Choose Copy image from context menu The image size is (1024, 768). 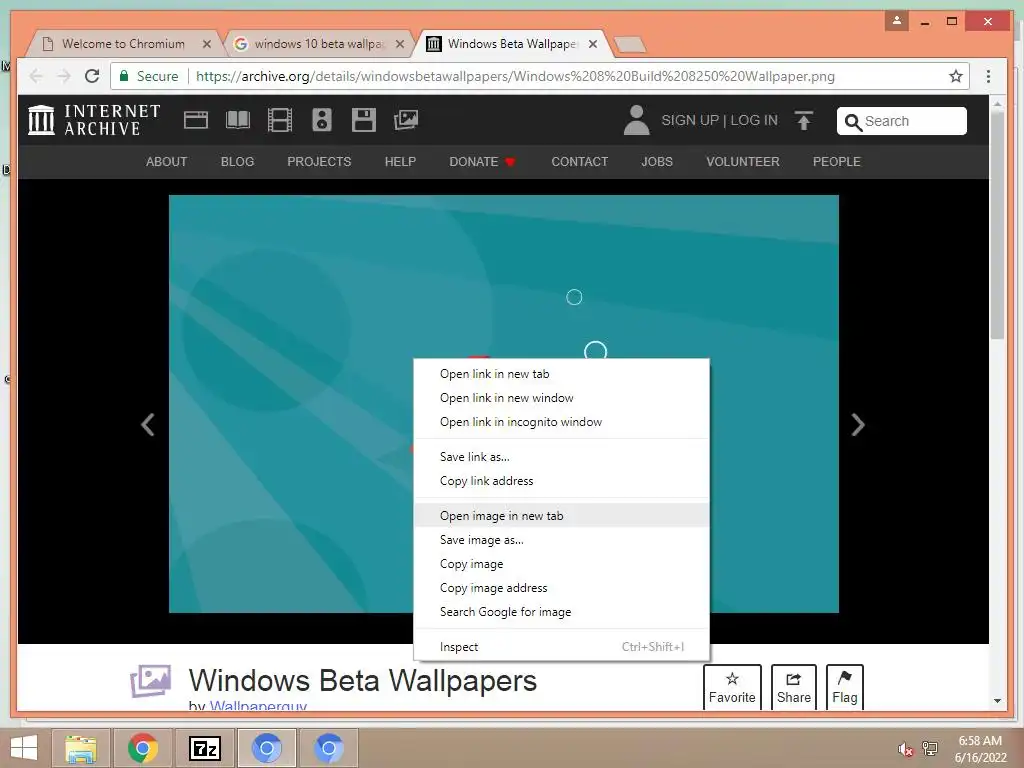click(x=562, y=564)
